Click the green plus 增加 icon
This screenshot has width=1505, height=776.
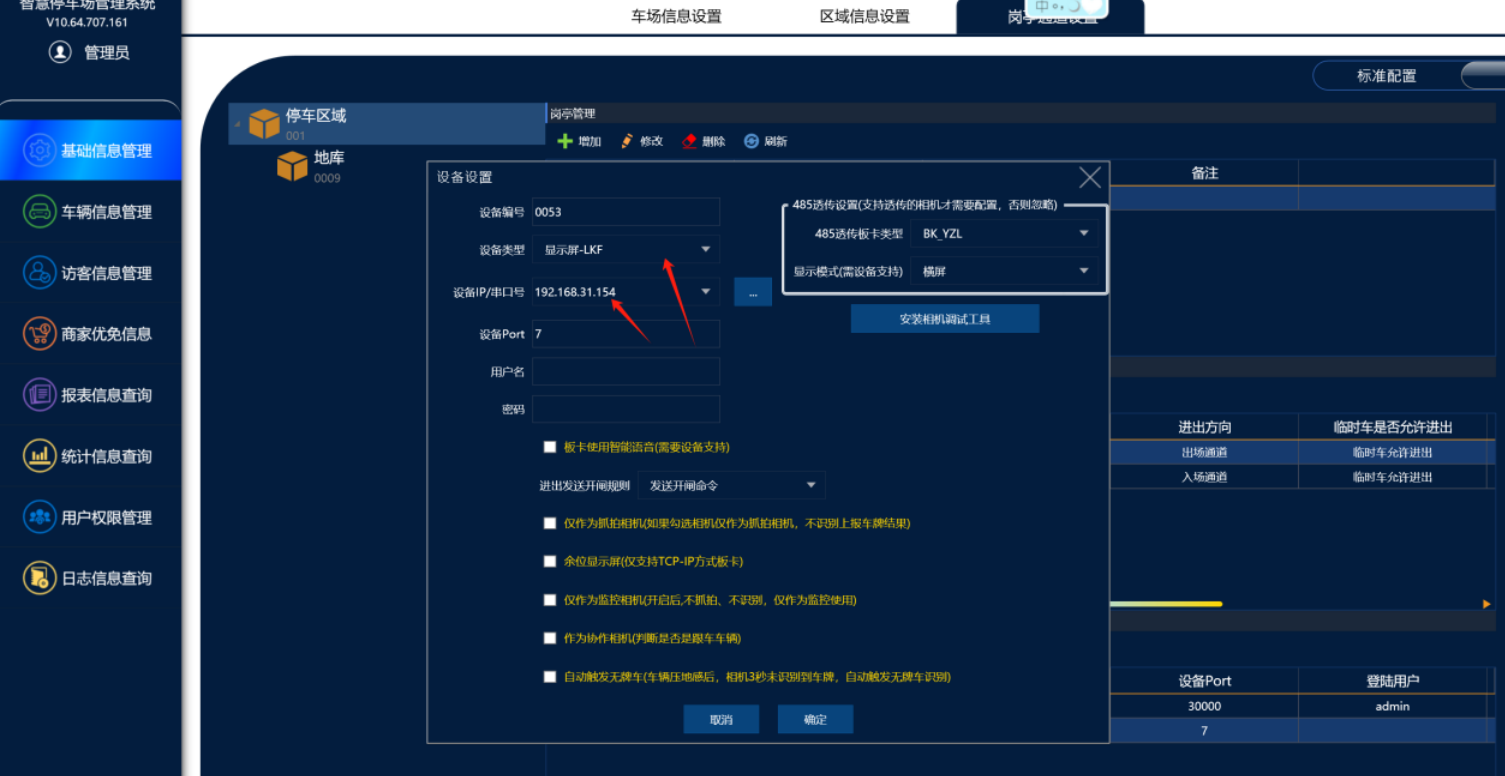565,141
